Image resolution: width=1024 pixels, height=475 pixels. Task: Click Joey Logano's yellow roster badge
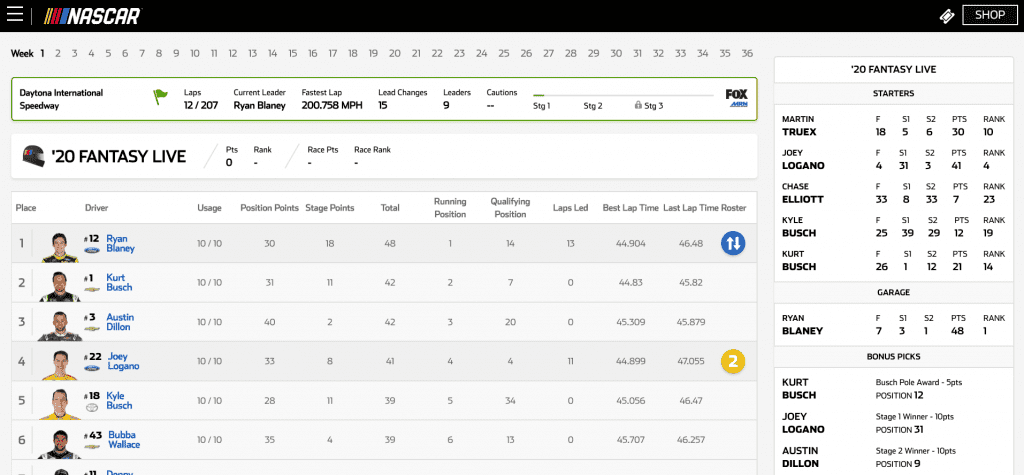(x=733, y=361)
